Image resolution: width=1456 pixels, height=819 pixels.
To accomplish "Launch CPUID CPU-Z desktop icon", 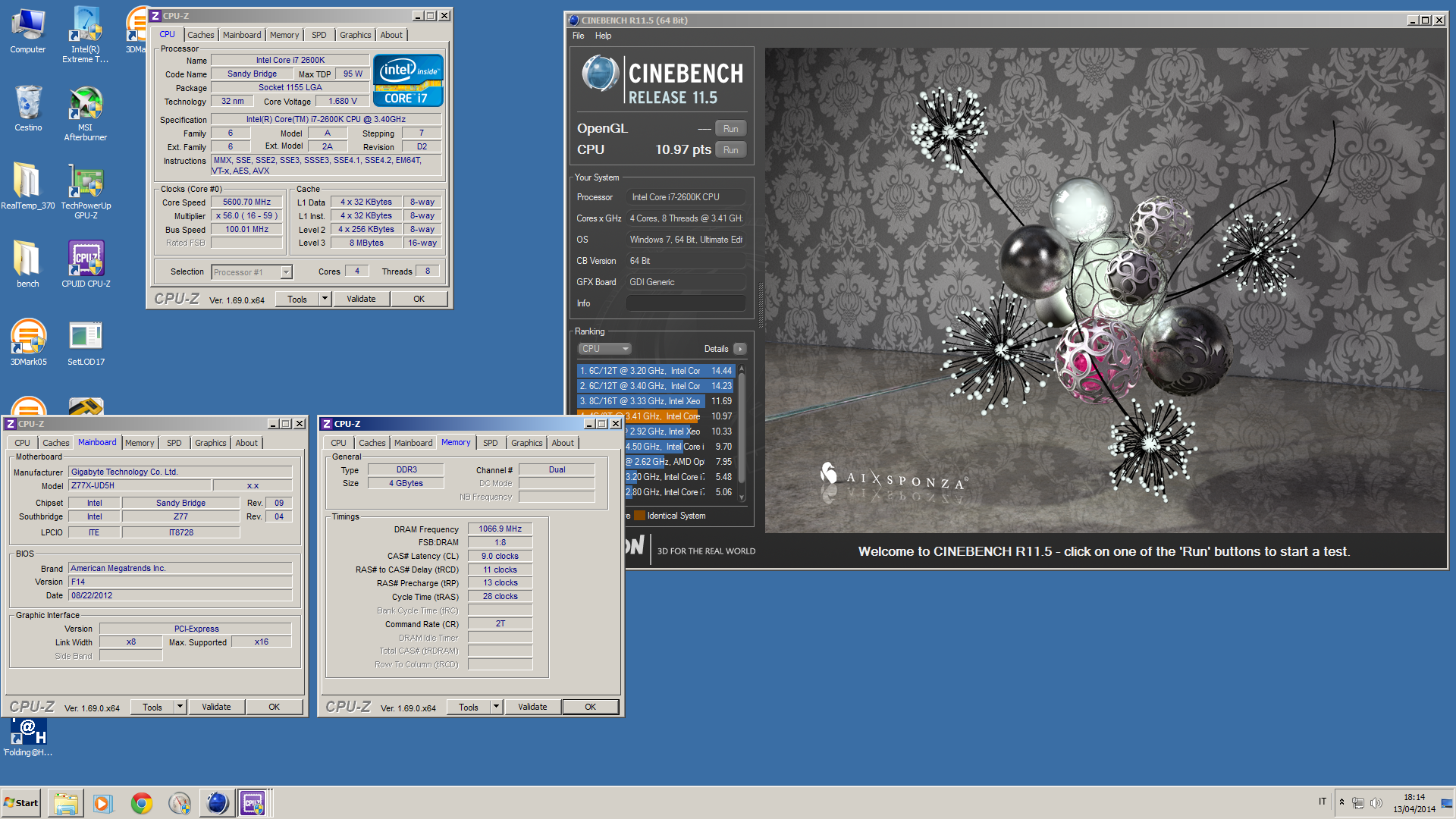I will (x=86, y=264).
